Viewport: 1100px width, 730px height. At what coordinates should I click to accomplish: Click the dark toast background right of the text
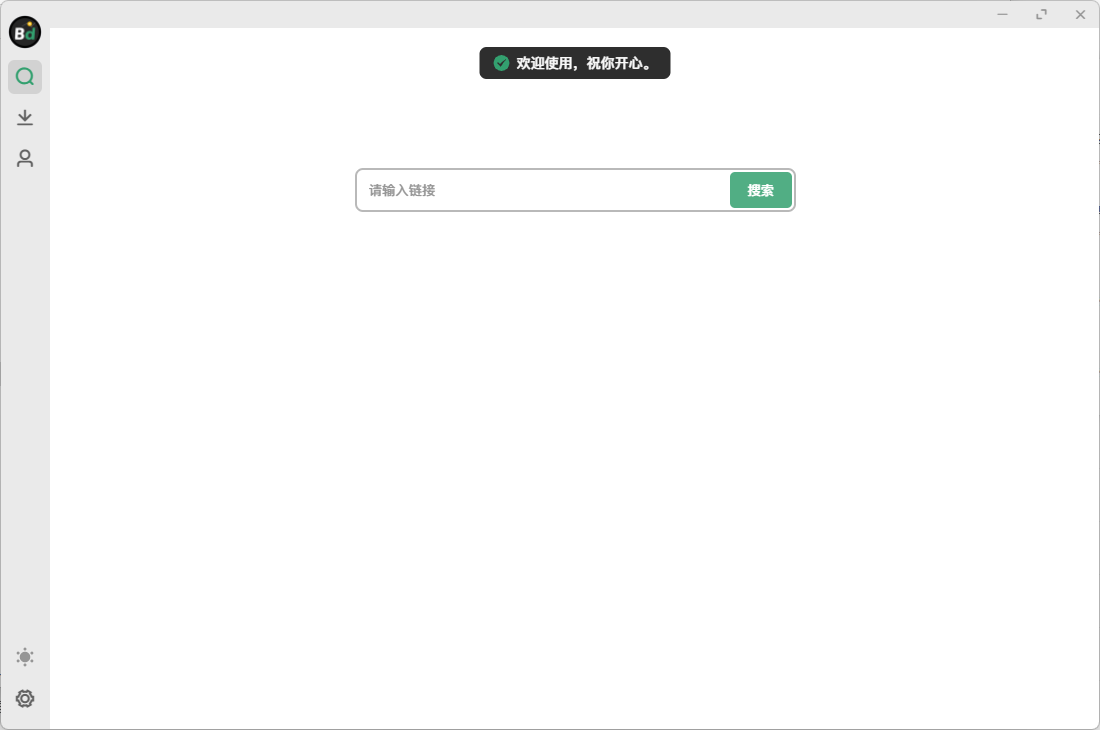coord(662,63)
